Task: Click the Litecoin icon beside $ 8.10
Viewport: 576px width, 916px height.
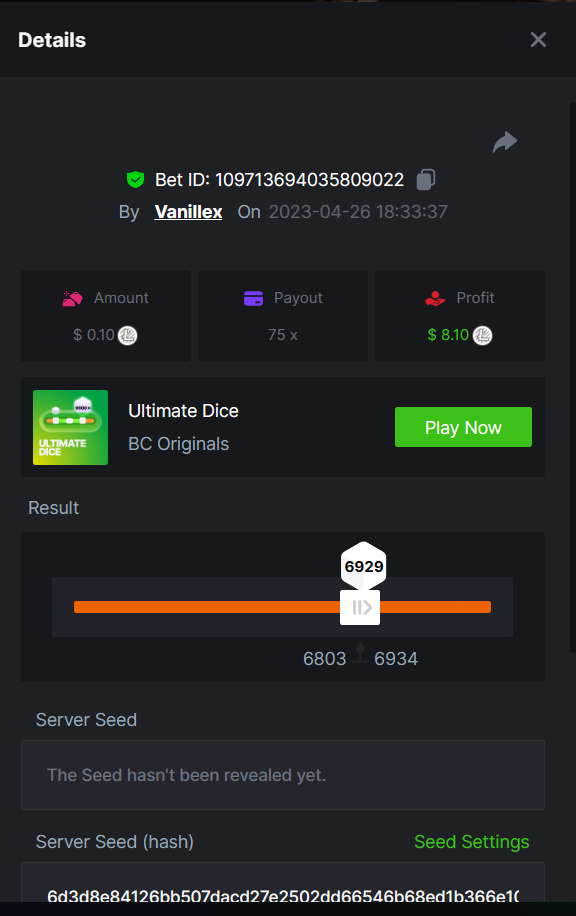Action: (x=483, y=335)
